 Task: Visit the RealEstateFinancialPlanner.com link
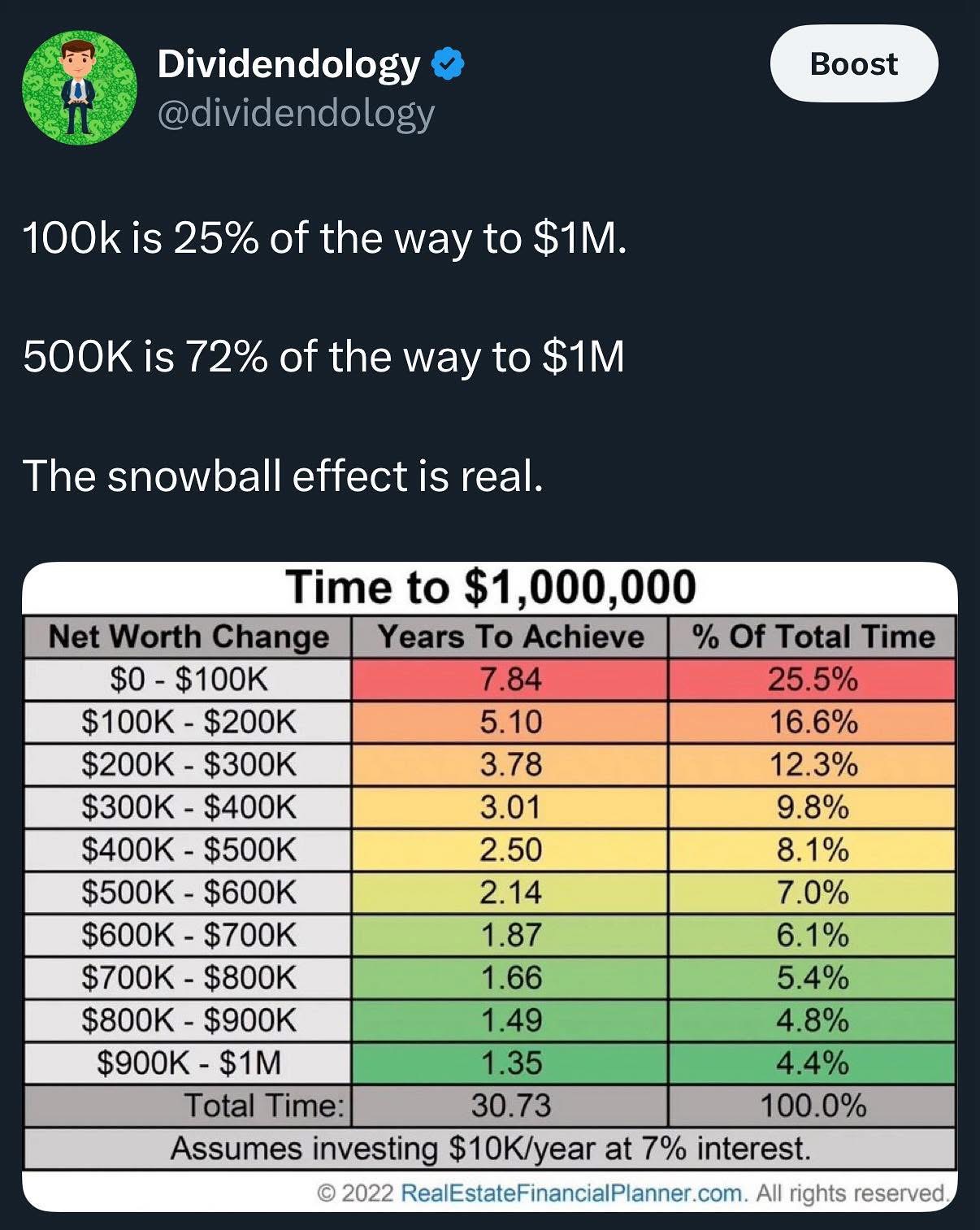click(572, 1193)
